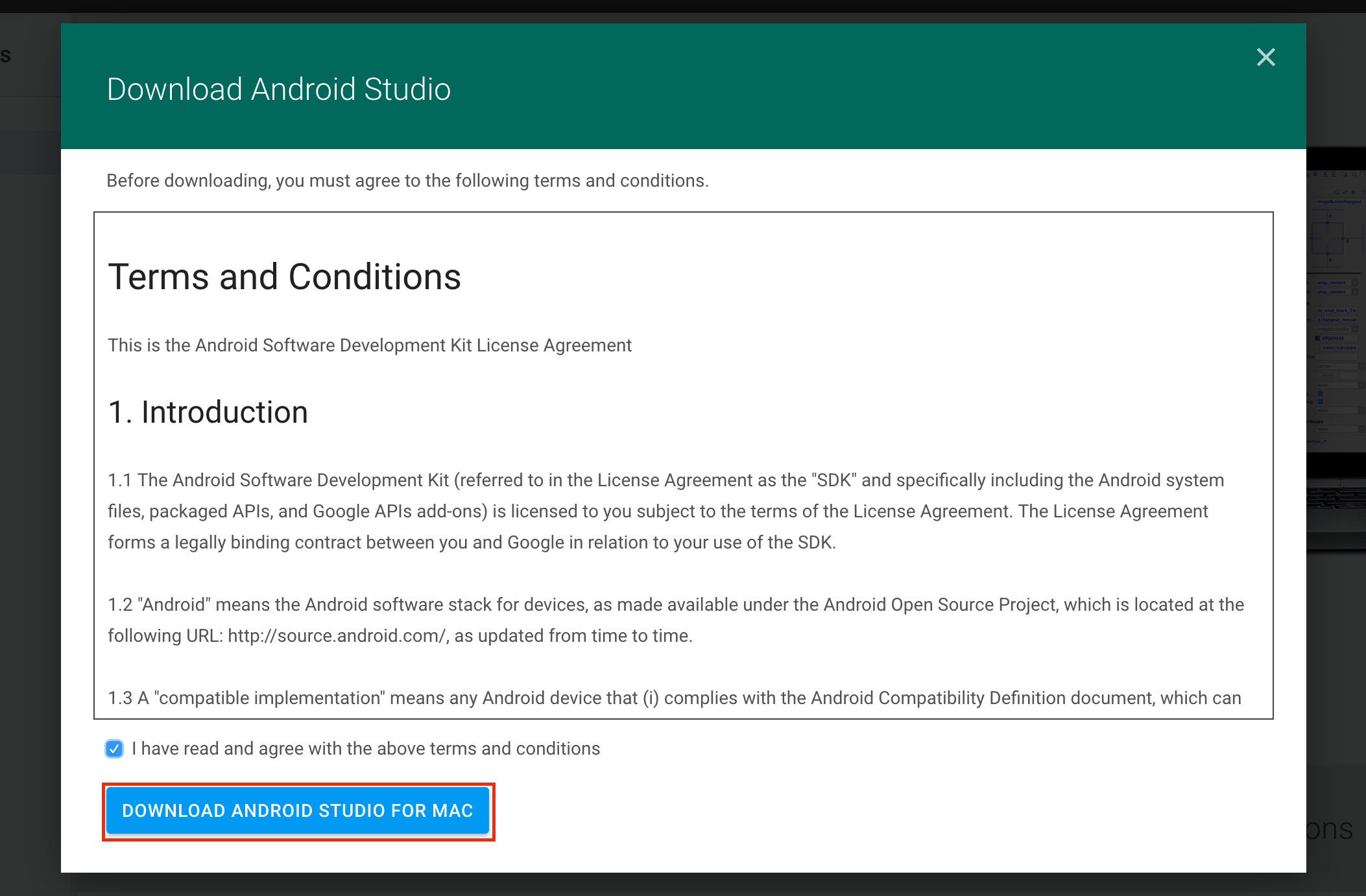Screen dimensions: 1366x896
Task: Dismiss the Download Android Studio dialog
Action: [1265, 57]
